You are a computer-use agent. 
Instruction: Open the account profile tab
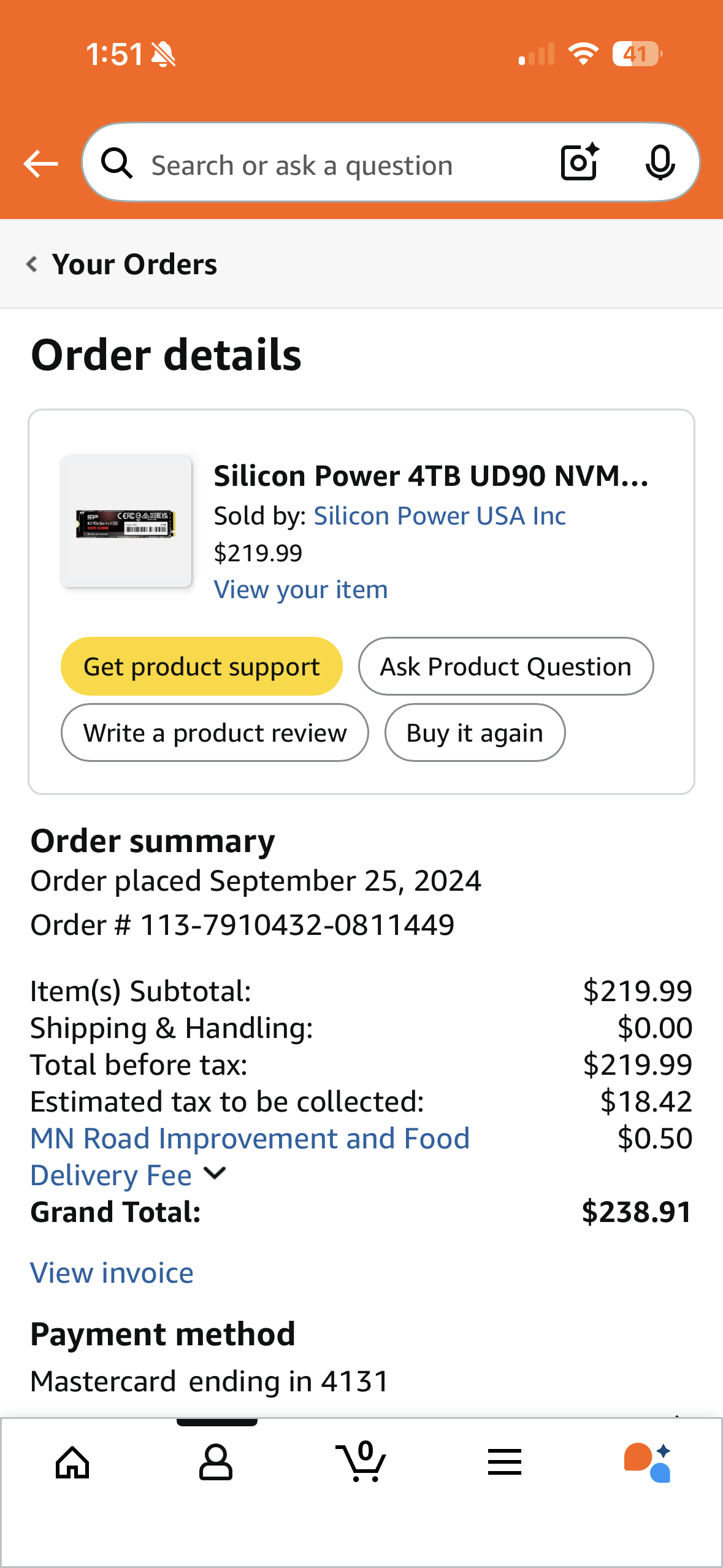216,1462
